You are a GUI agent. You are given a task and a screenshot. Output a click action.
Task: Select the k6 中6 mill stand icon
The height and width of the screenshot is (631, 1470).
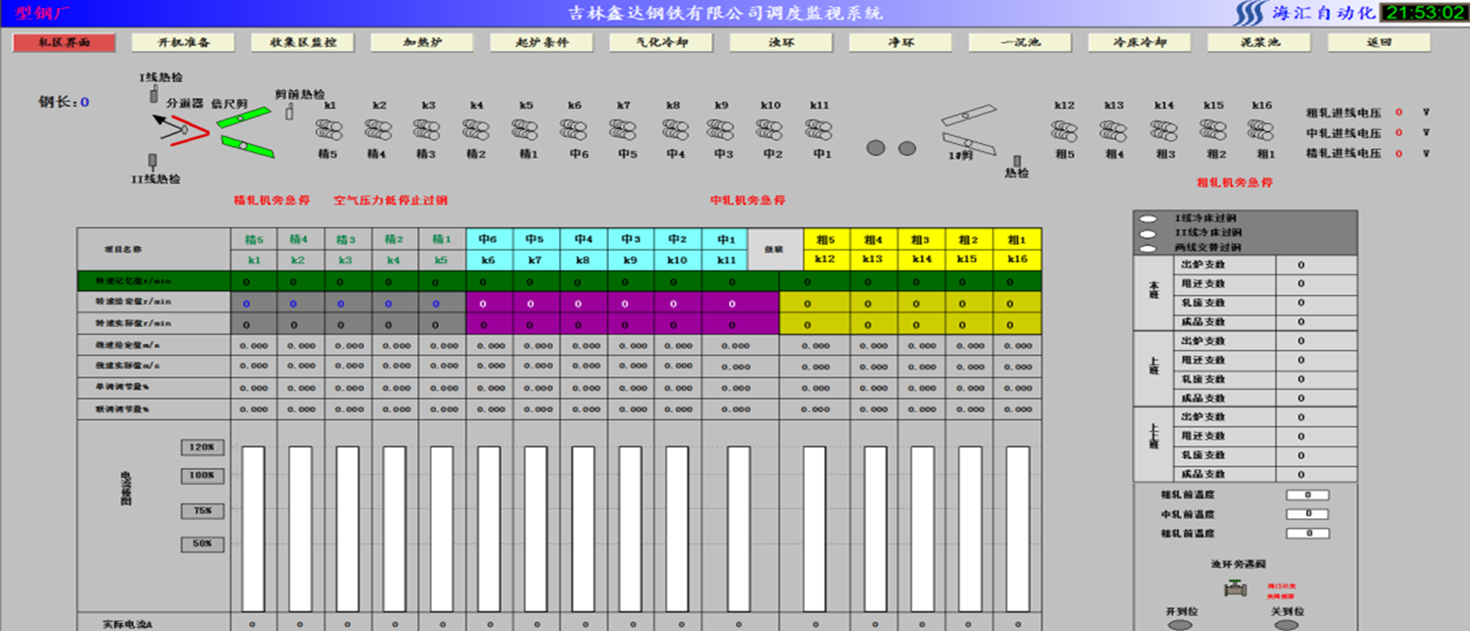coord(573,129)
